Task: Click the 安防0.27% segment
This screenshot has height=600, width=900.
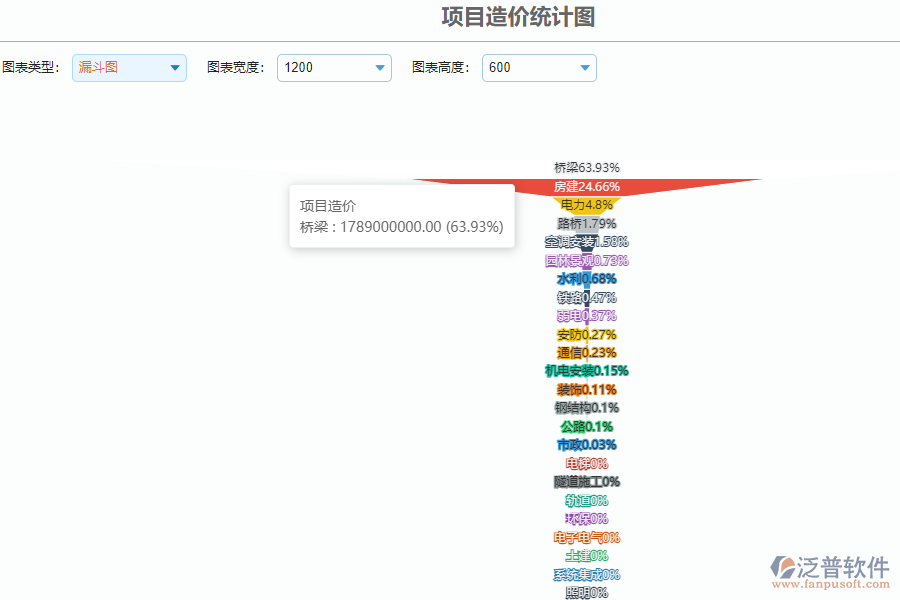Action: pyautogui.click(x=588, y=335)
